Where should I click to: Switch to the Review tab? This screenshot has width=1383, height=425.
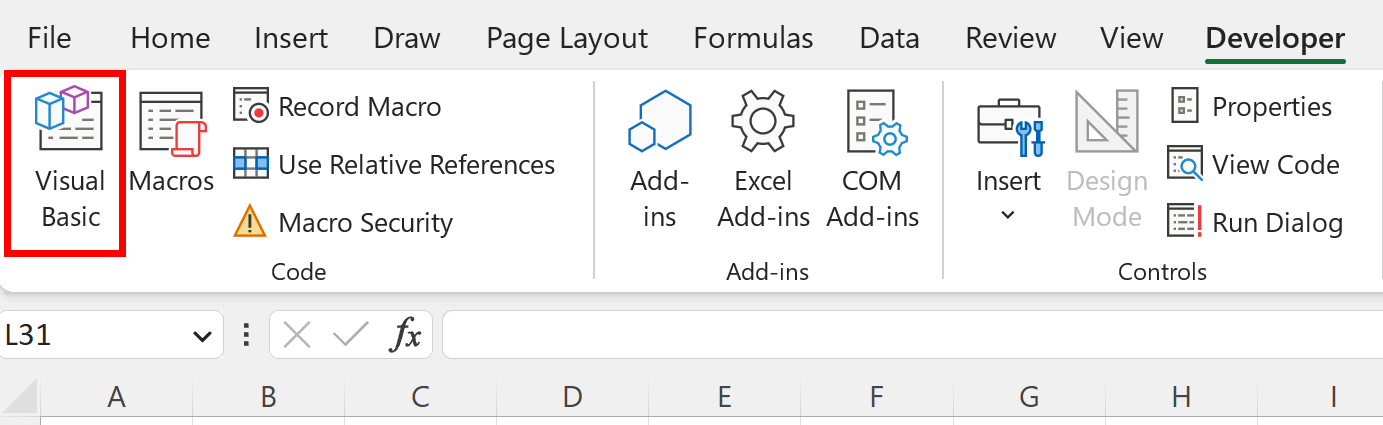(x=1010, y=38)
